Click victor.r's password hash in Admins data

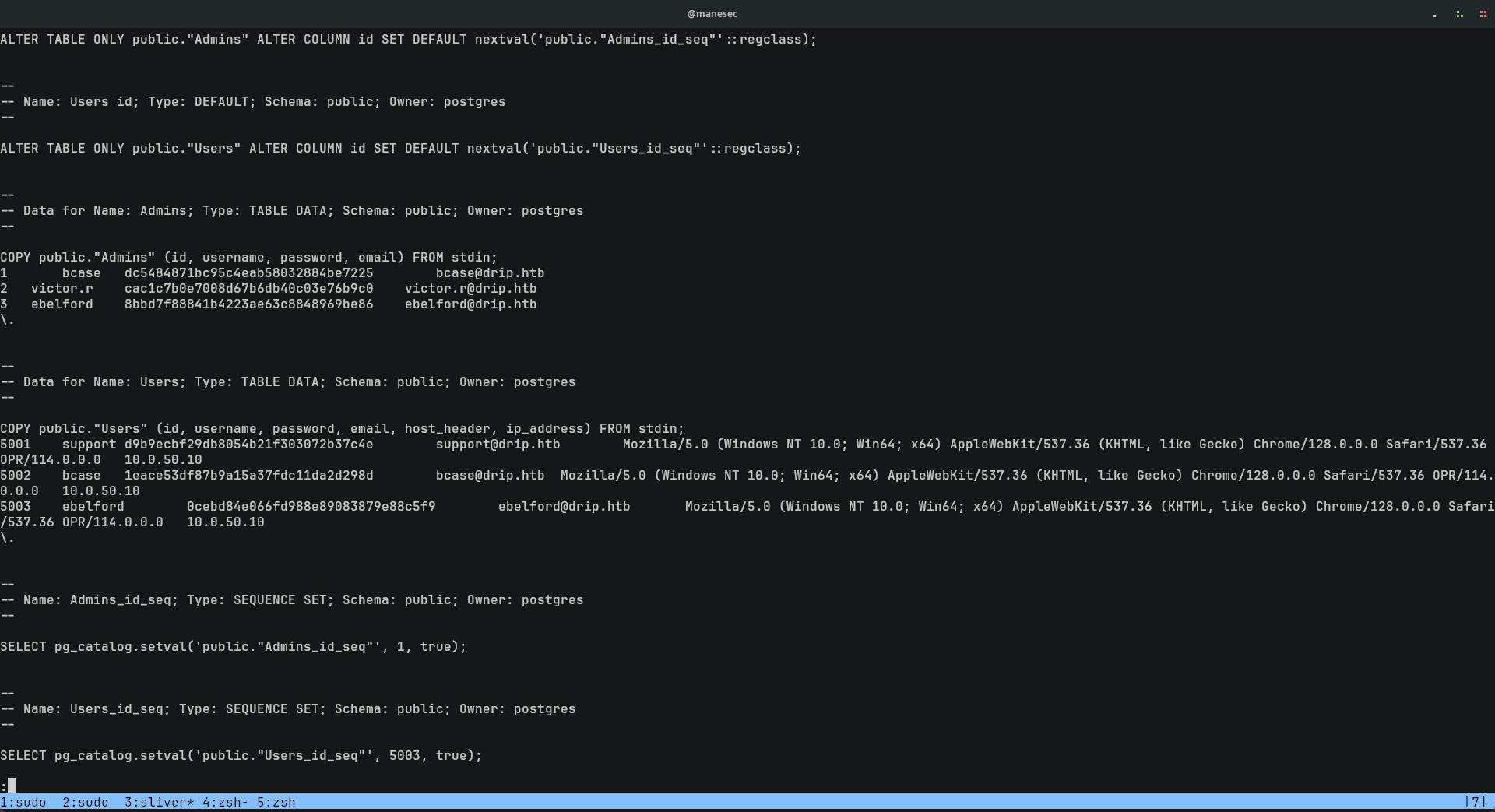pos(248,289)
